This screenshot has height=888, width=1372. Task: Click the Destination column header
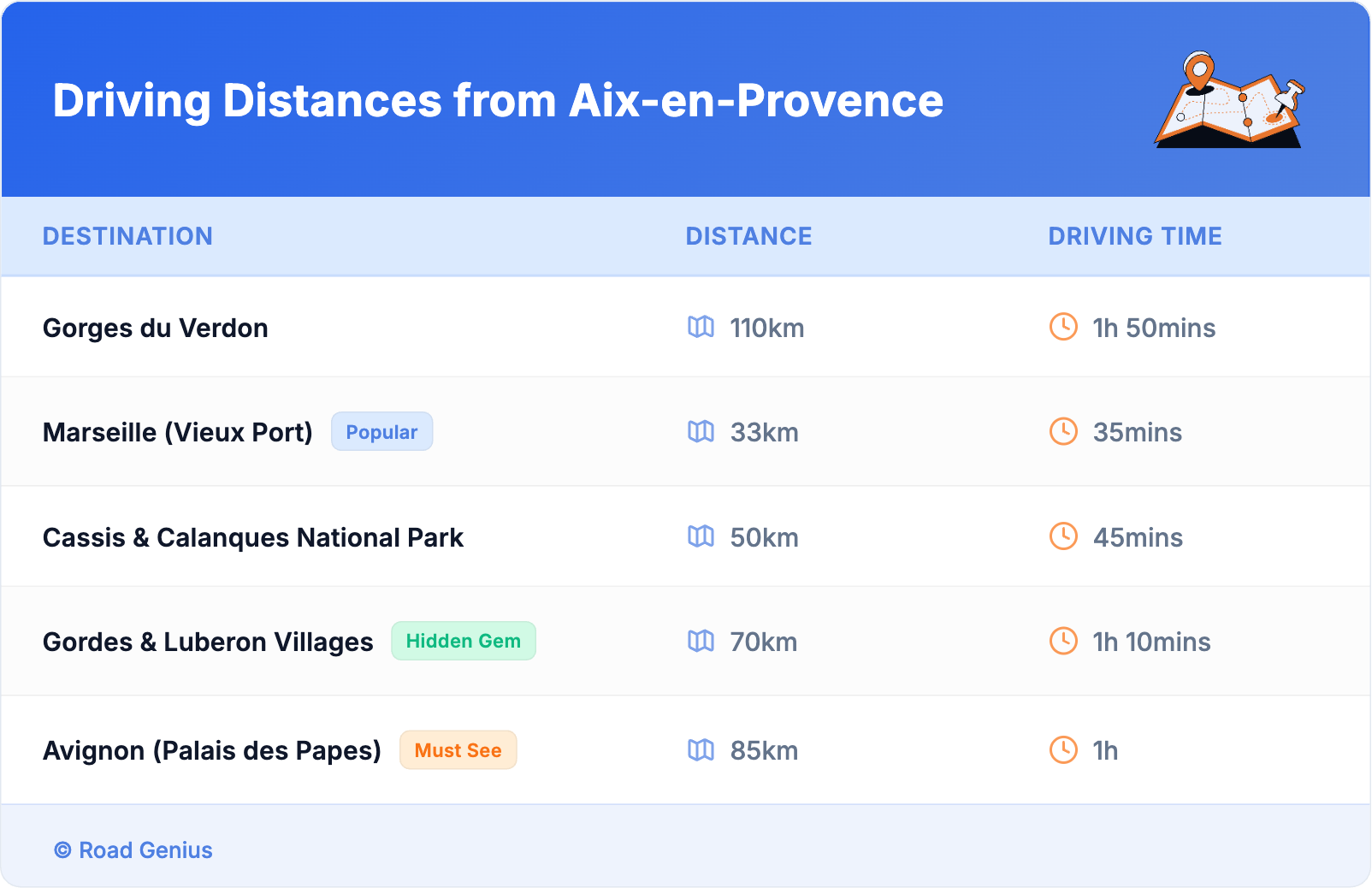tap(127, 236)
